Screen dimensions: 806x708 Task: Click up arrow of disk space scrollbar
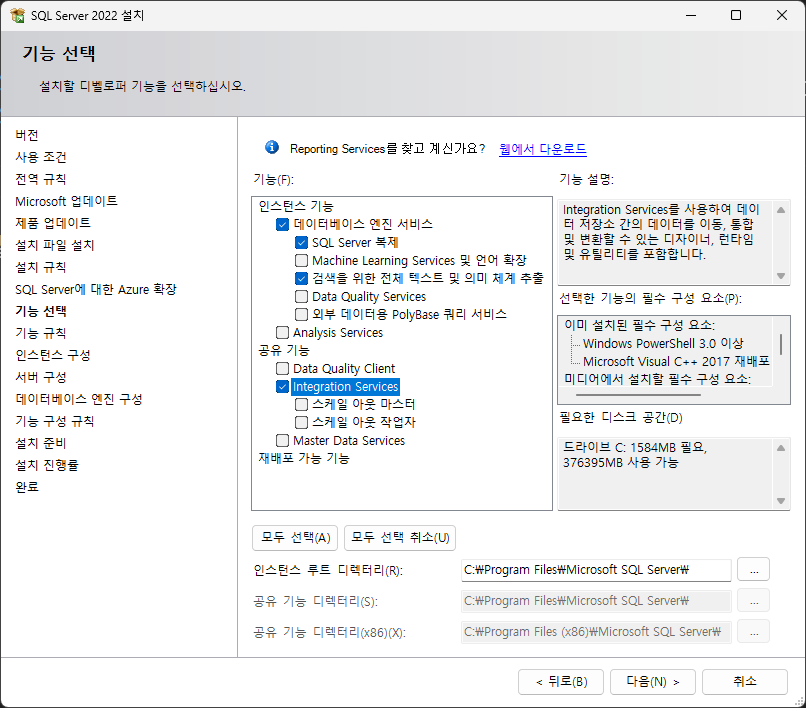point(781,448)
